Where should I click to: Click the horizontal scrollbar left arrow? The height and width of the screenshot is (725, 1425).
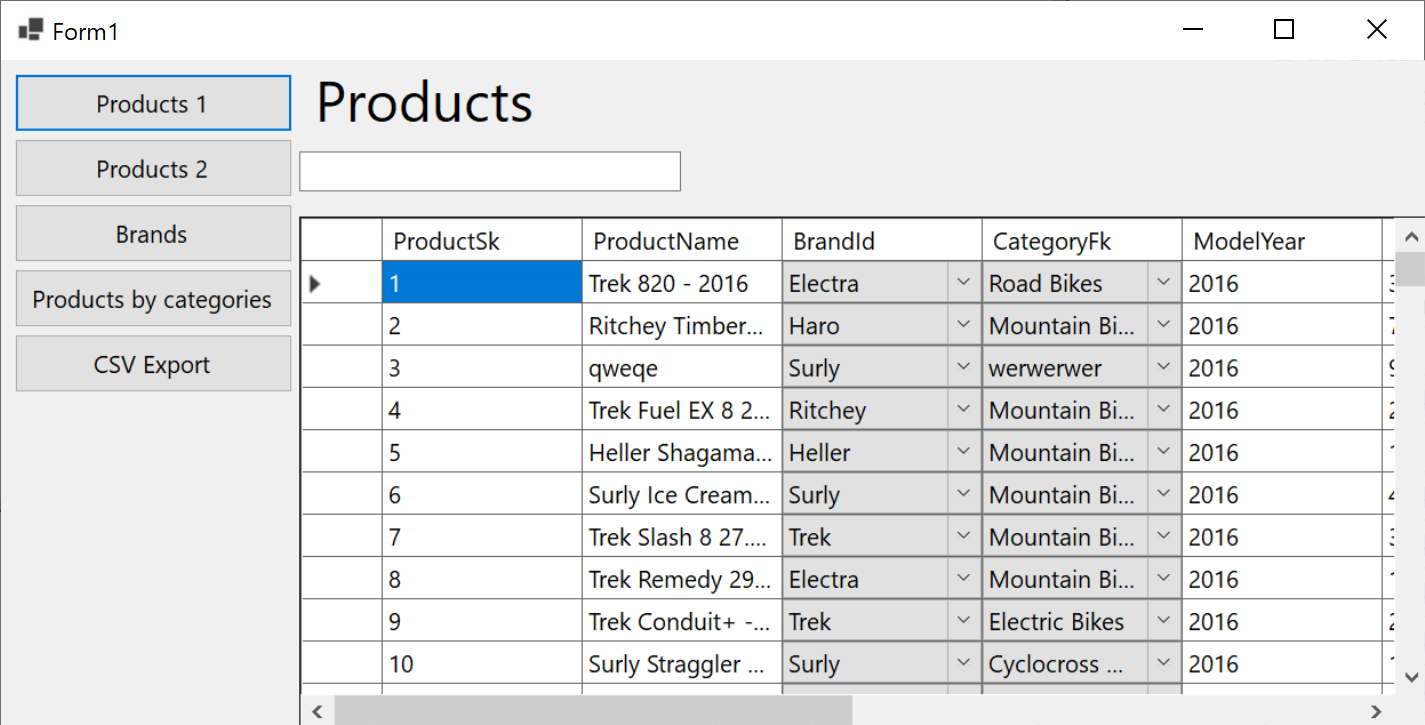(x=317, y=711)
